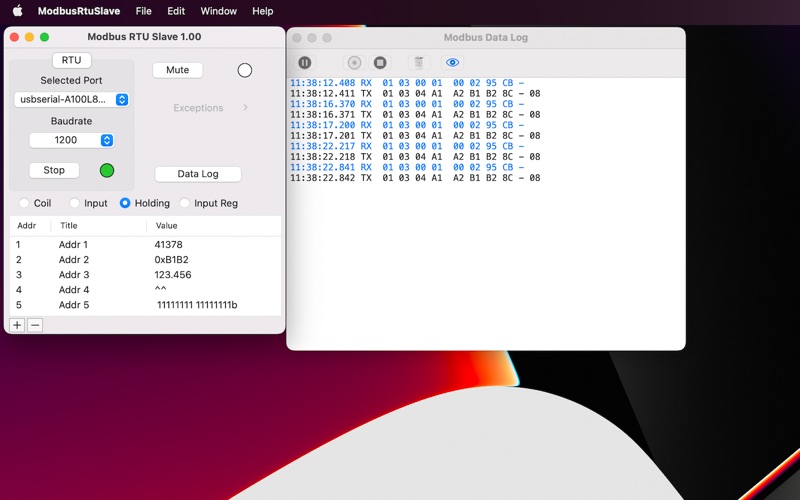Click log line 11:38:12.408 RX
The width and height of the screenshot is (800, 500).
407,83
